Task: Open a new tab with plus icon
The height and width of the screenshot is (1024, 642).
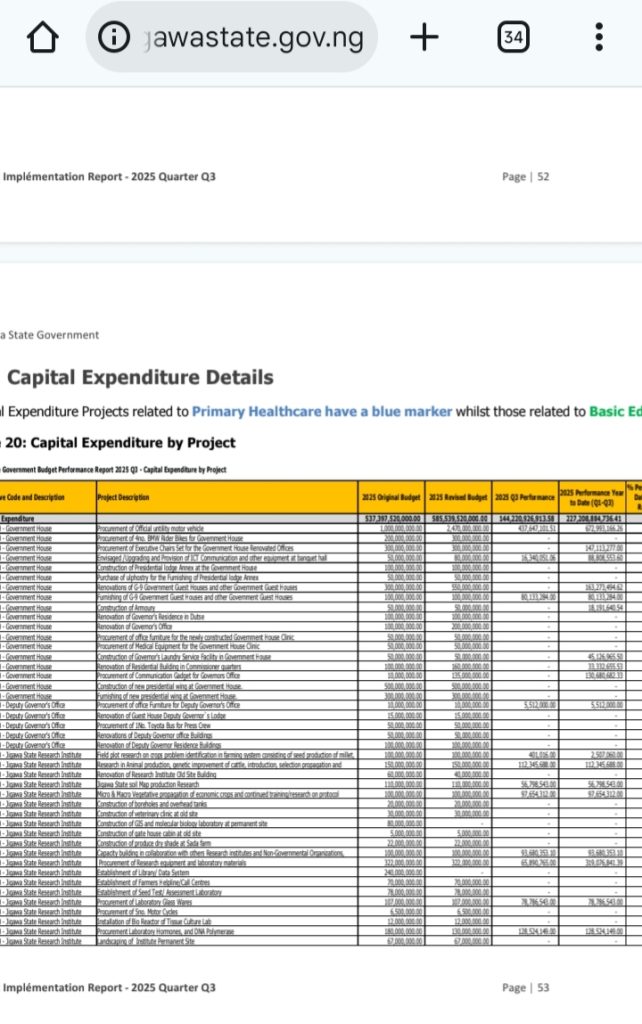Action: coord(425,38)
